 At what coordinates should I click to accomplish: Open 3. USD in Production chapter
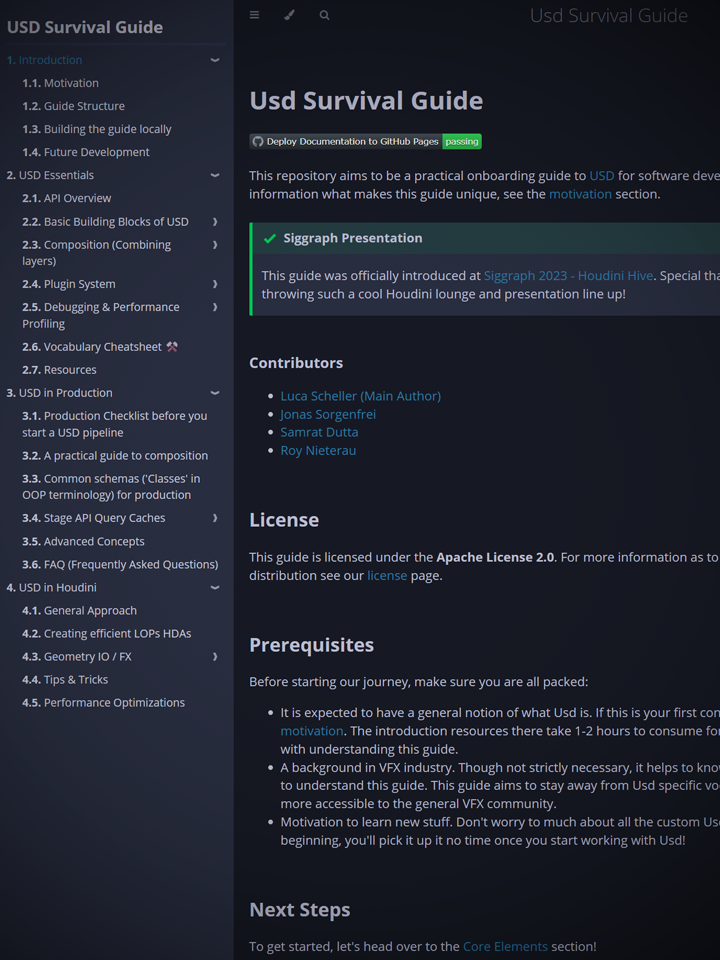(59, 393)
